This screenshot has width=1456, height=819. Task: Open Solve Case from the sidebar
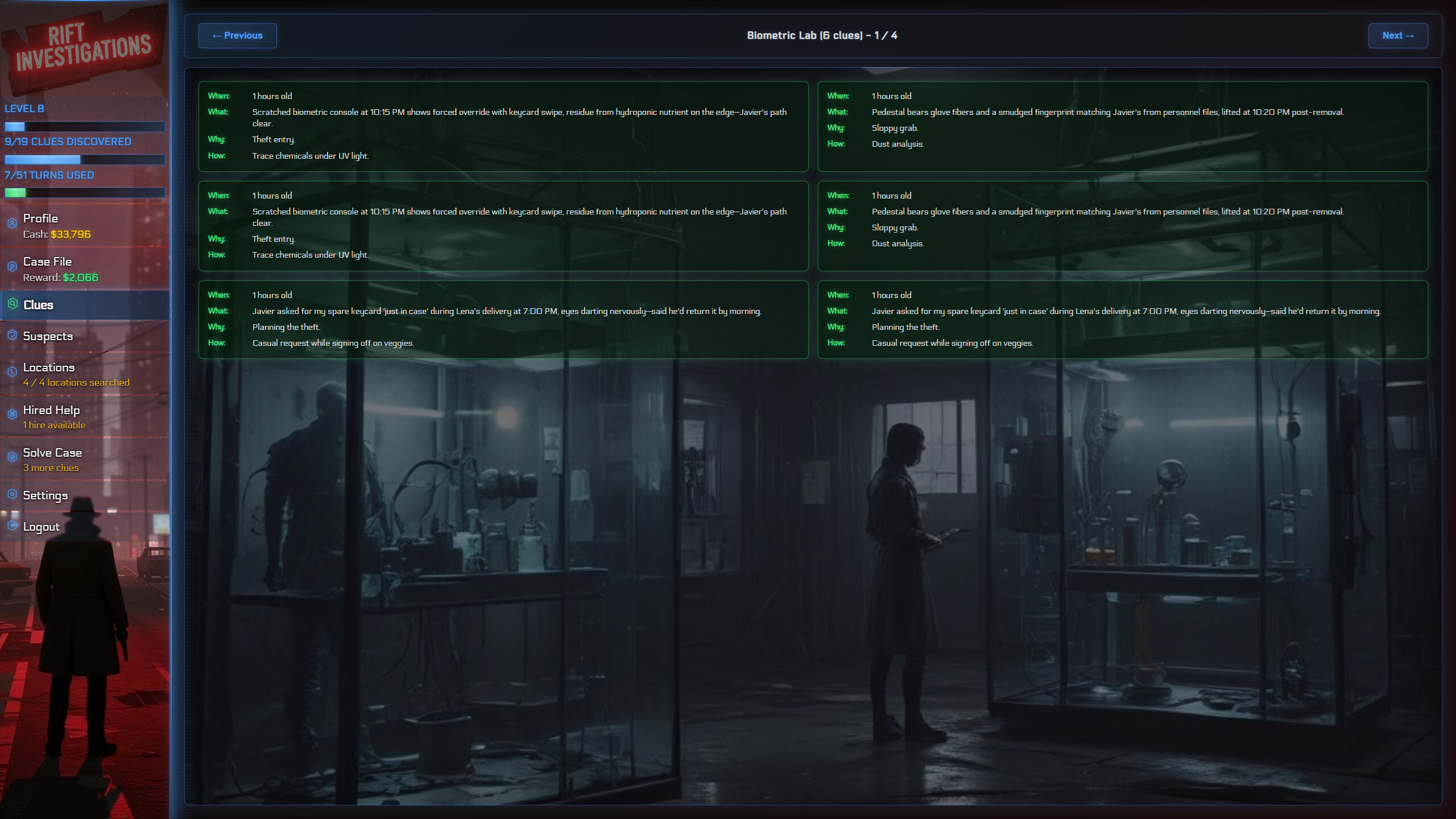pos(52,453)
